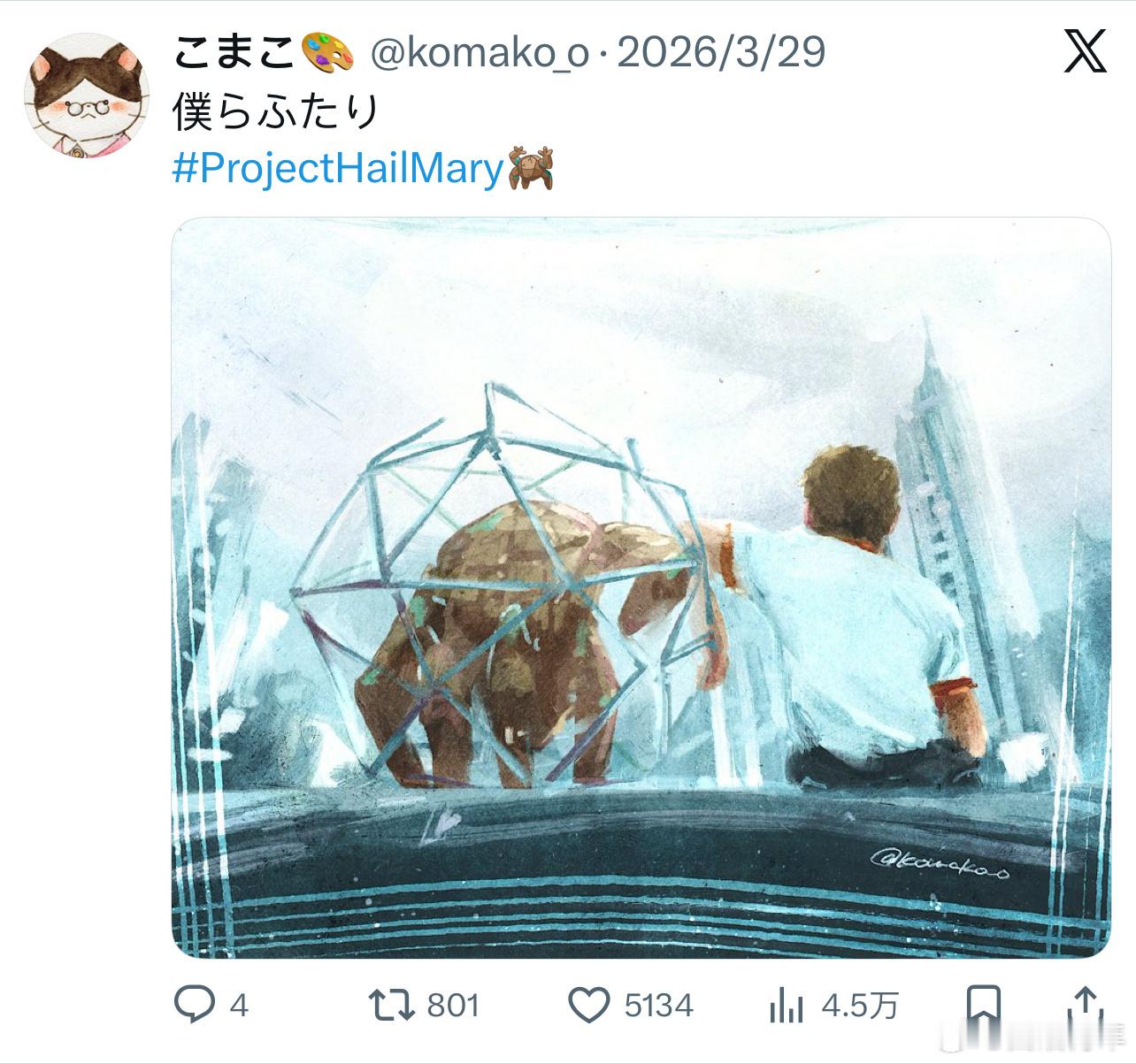Tap the share upload arrow icon

click(1085, 1005)
